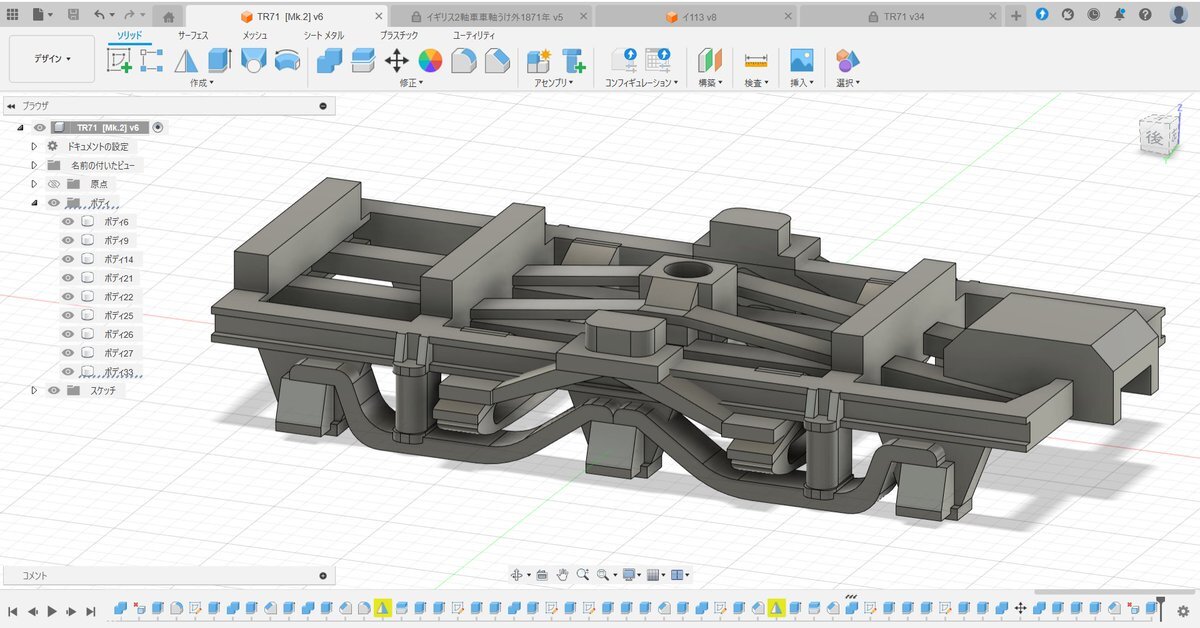Activate the TR71 [Mk.2] v6 component radio button

click(x=158, y=127)
